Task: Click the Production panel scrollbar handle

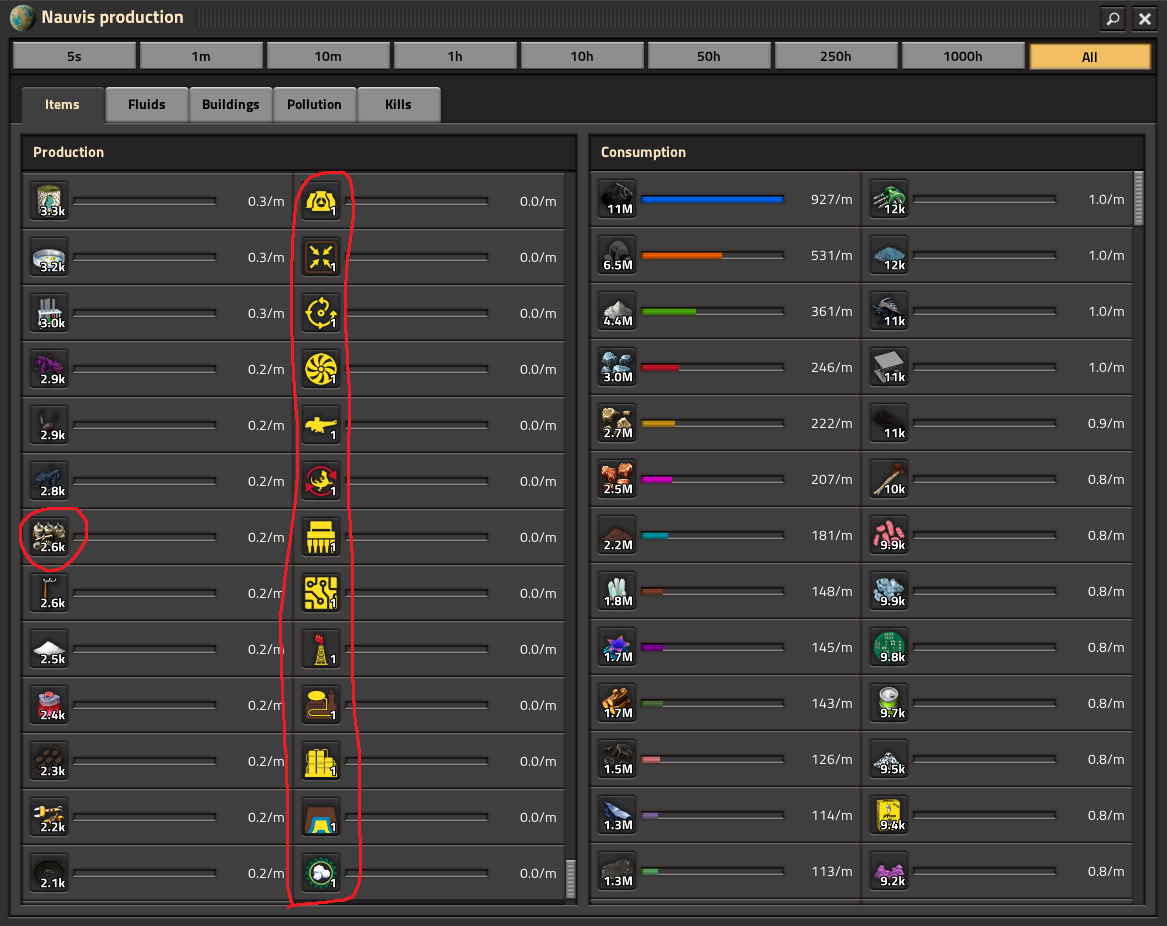Action: pos(571,879)
